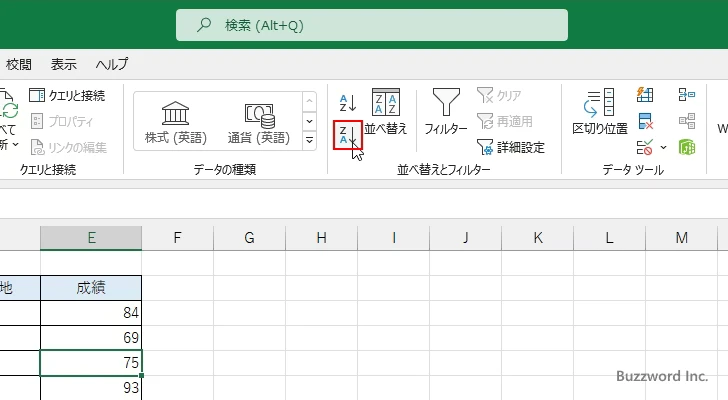This screenshot has width=728, height=400.
Task: Select column I header
Action: pyautogui.click(x=393, y=238)
